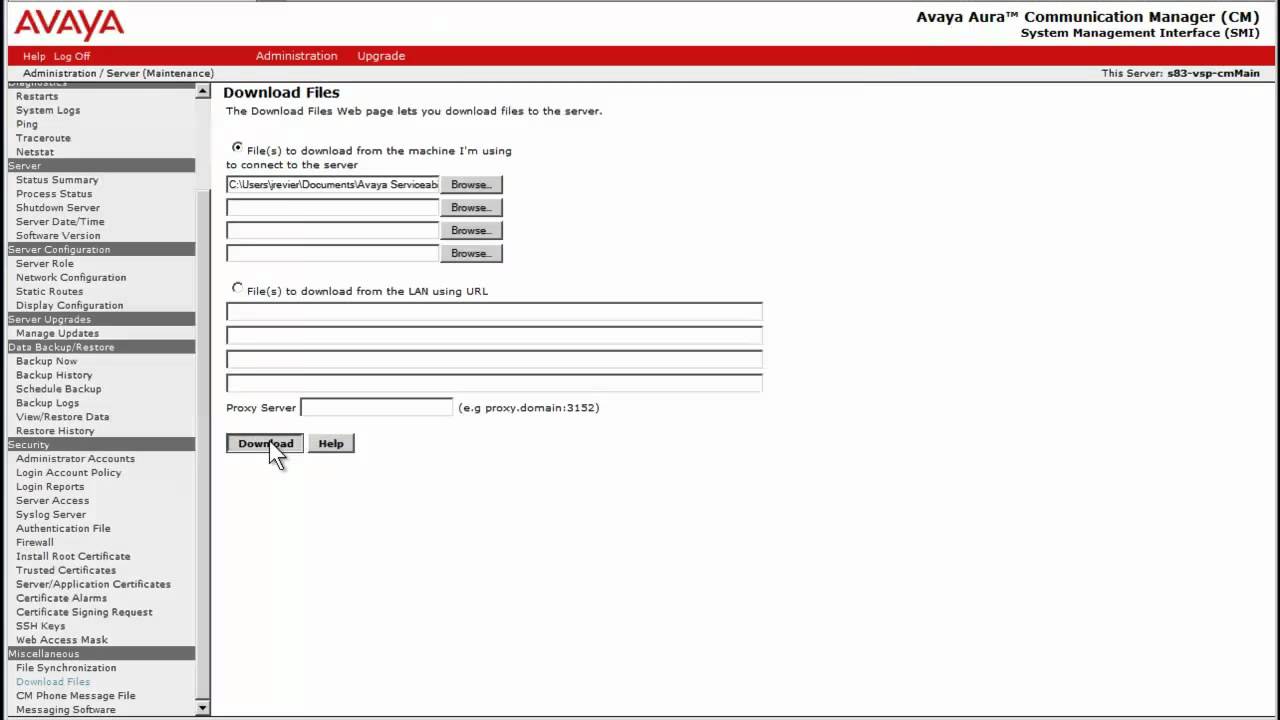Click the first Browse button
This screenshot has width=1280, height=720.
(x=471, y=184)
